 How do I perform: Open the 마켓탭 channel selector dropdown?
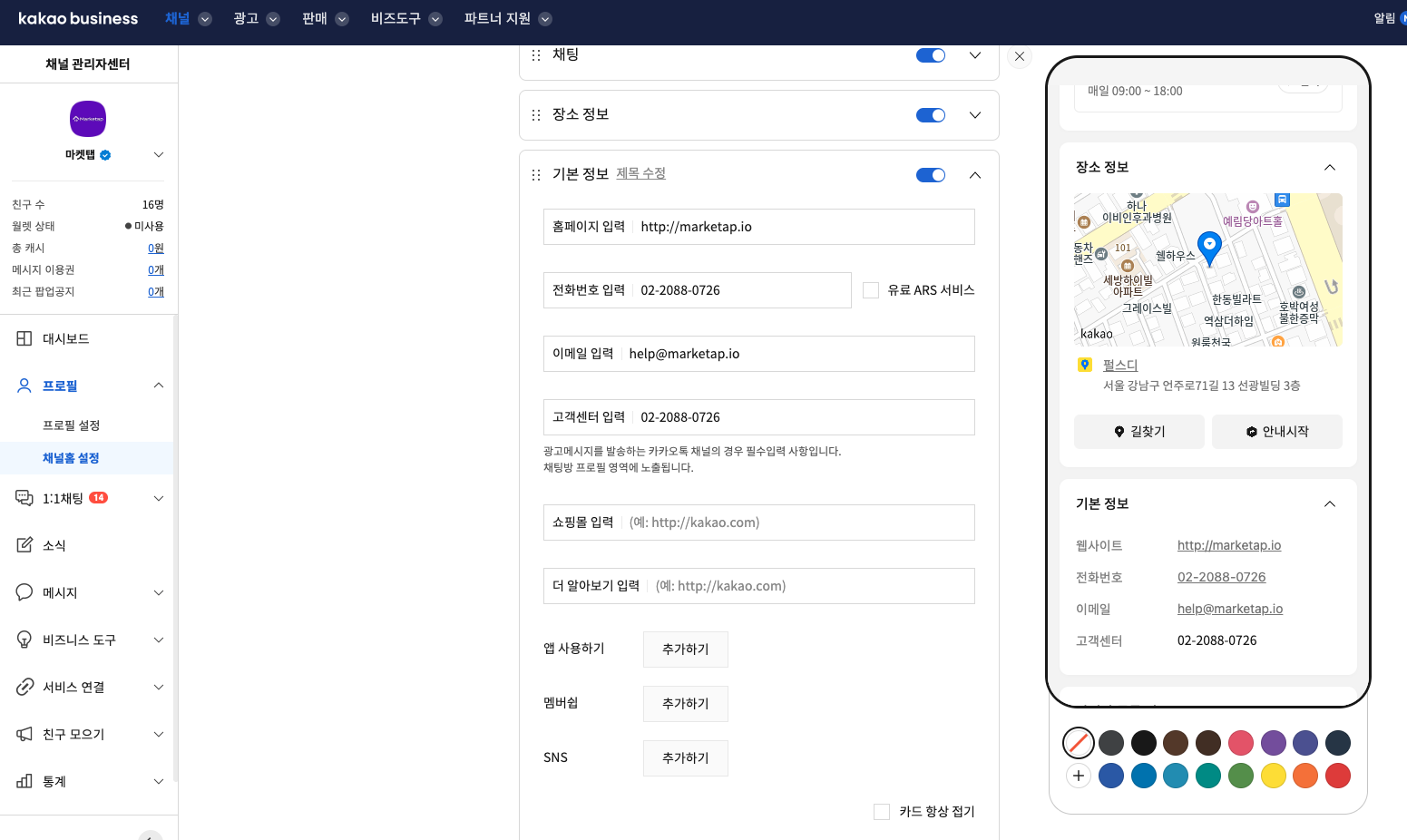(159, 155)
